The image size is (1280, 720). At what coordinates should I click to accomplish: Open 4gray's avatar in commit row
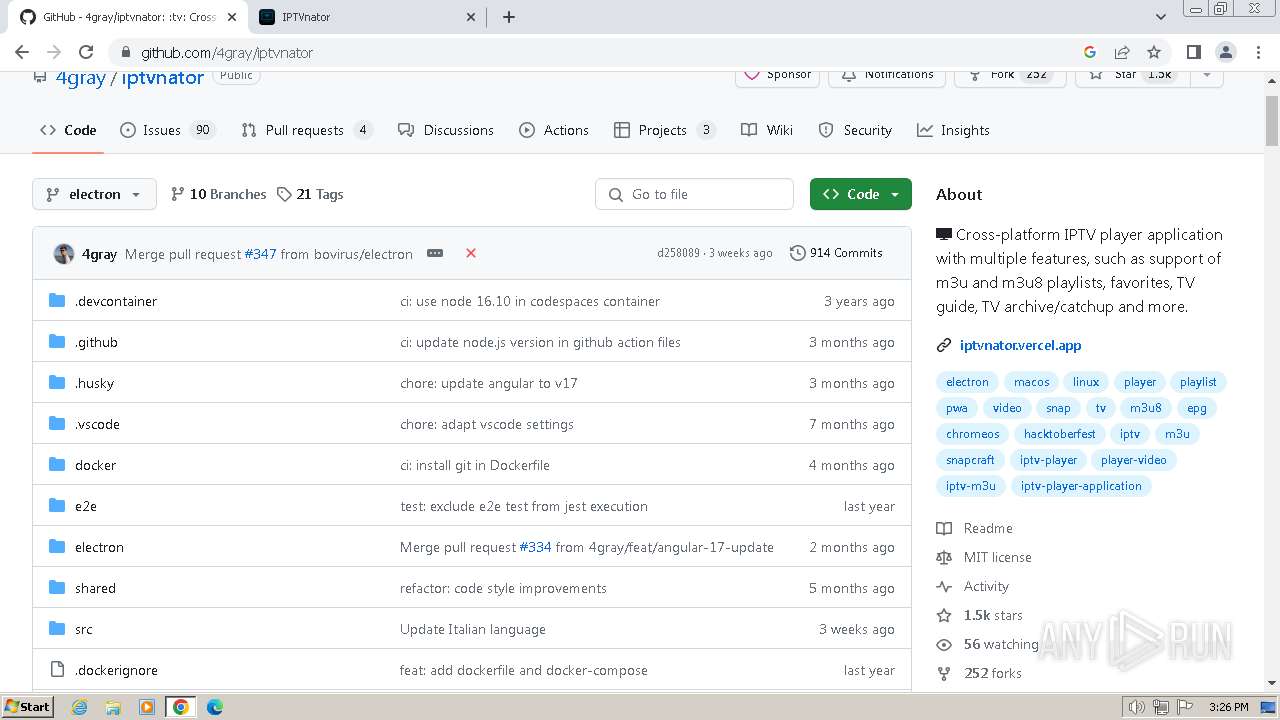[63, 253]
